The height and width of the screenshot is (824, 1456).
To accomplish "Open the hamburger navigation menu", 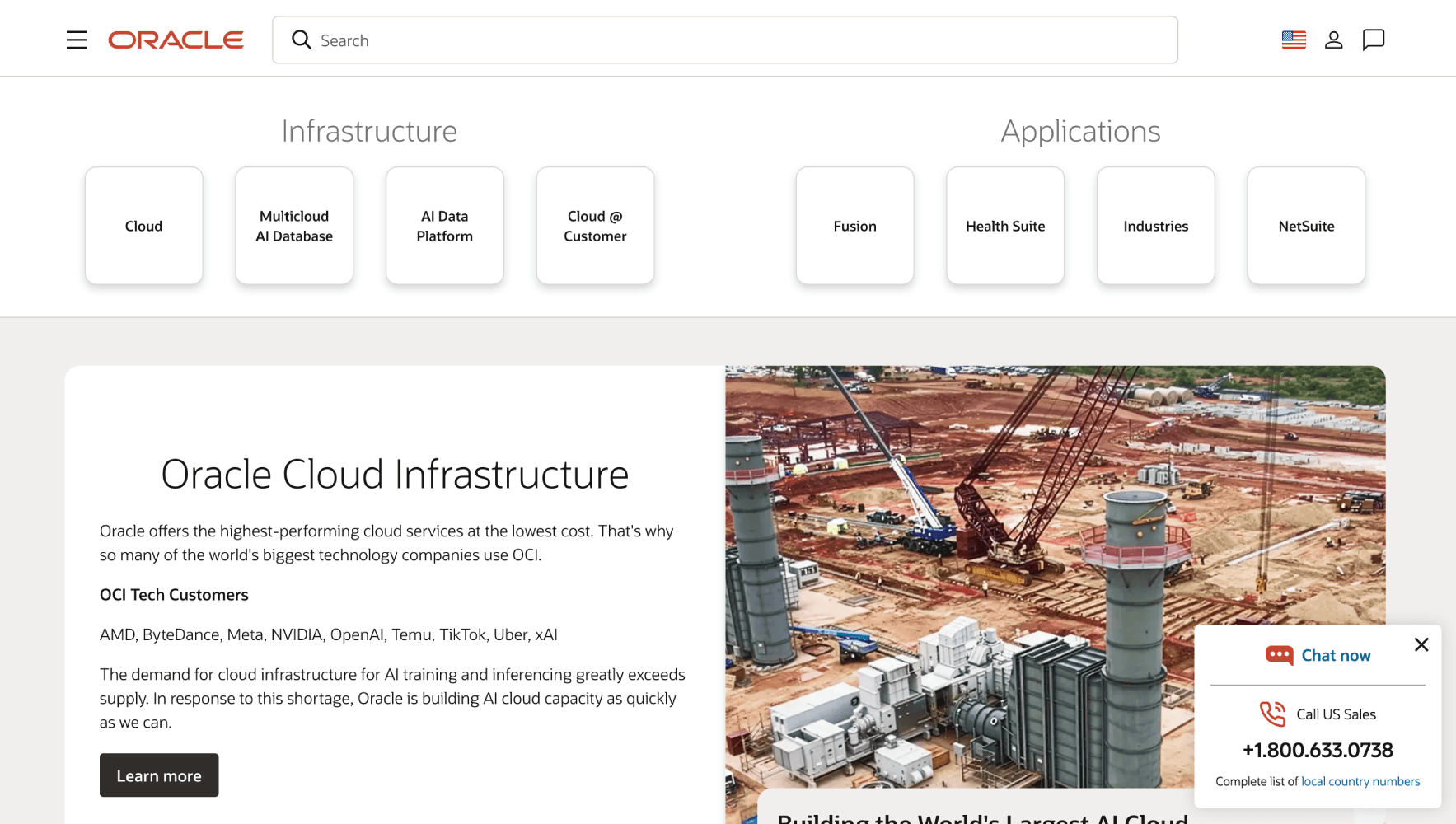I will tap(77, 40).
